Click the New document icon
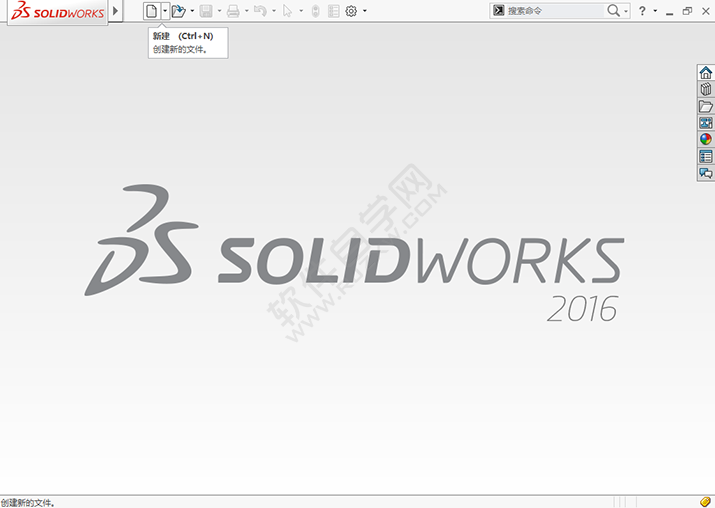The image size is (715, 508). (x=151, y=11)
